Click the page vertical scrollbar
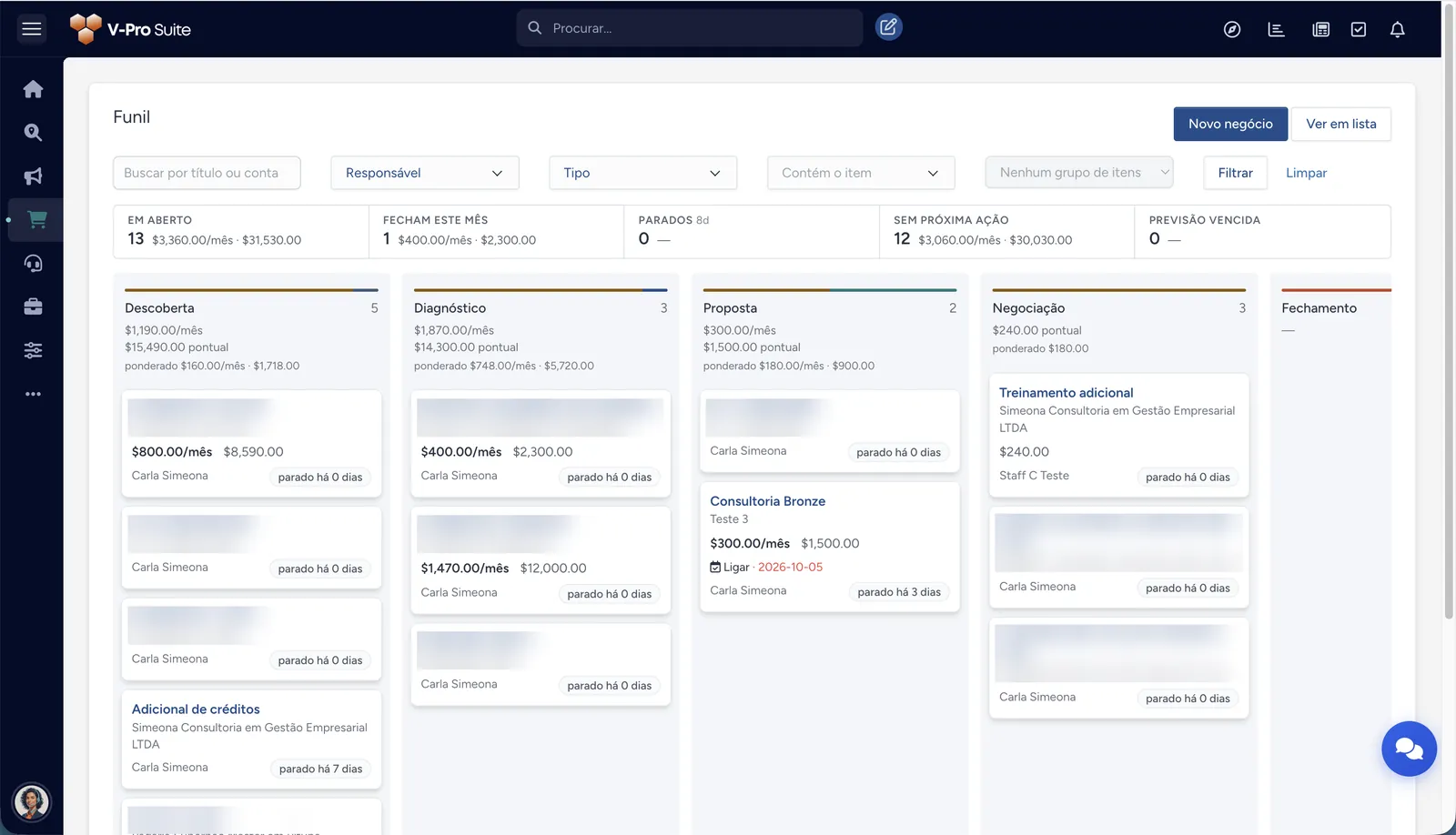Image resolution: width=1456 pixels, height=835 pixels. coord(1449,311)
